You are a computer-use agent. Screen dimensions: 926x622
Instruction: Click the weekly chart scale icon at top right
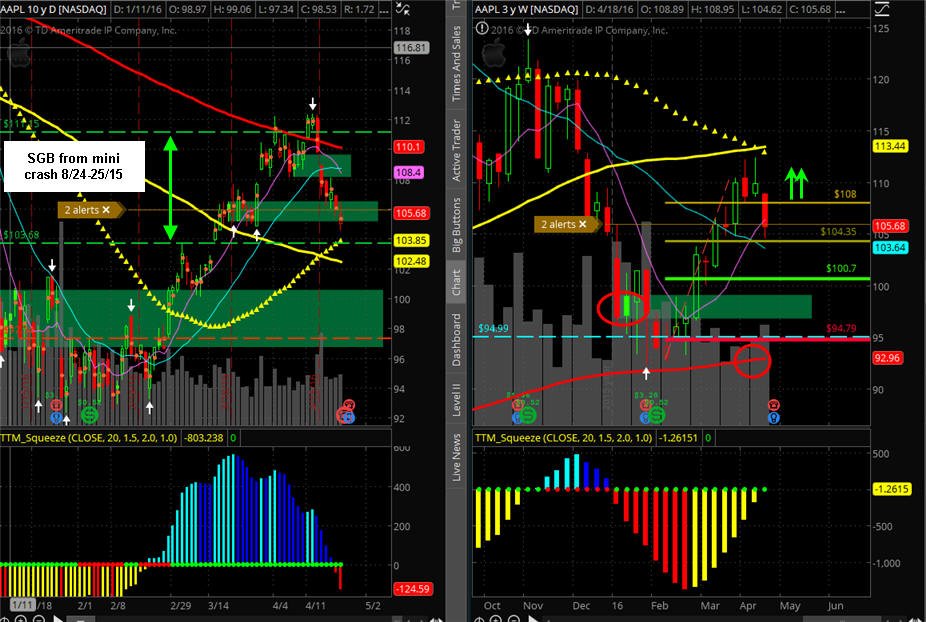point(881,9)
